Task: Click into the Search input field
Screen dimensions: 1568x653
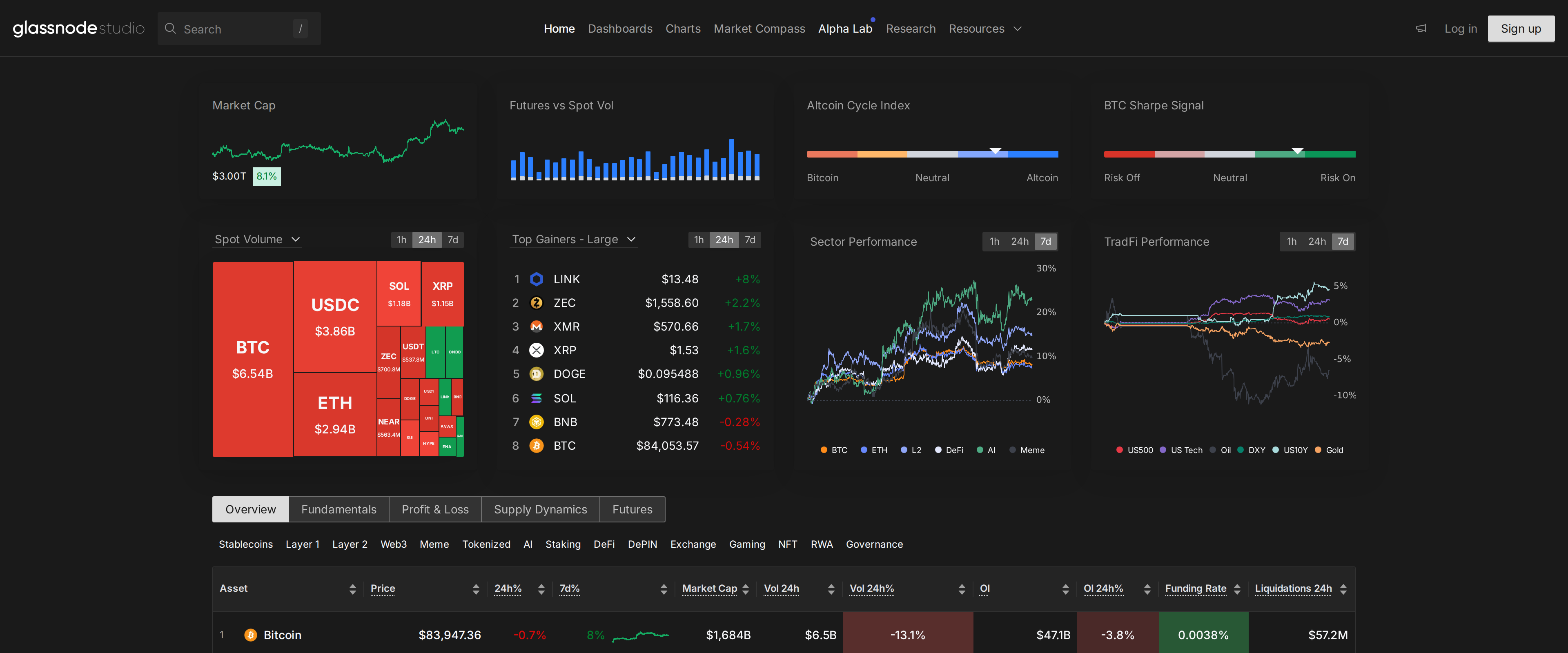Action: pyautogui.click(x=238, y=29)
